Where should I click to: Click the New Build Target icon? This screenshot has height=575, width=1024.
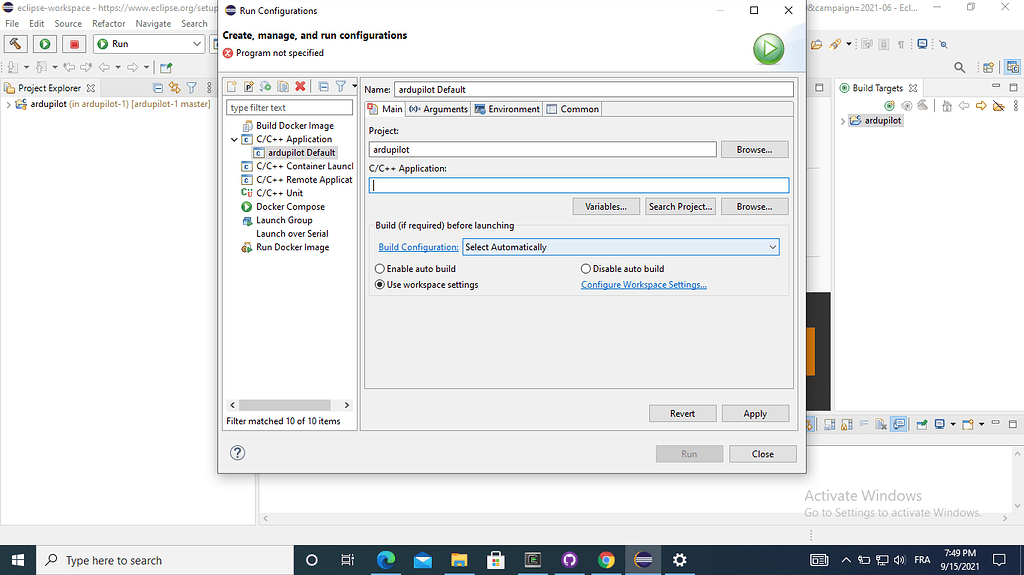pyautogui.click(x=889, y=105)
